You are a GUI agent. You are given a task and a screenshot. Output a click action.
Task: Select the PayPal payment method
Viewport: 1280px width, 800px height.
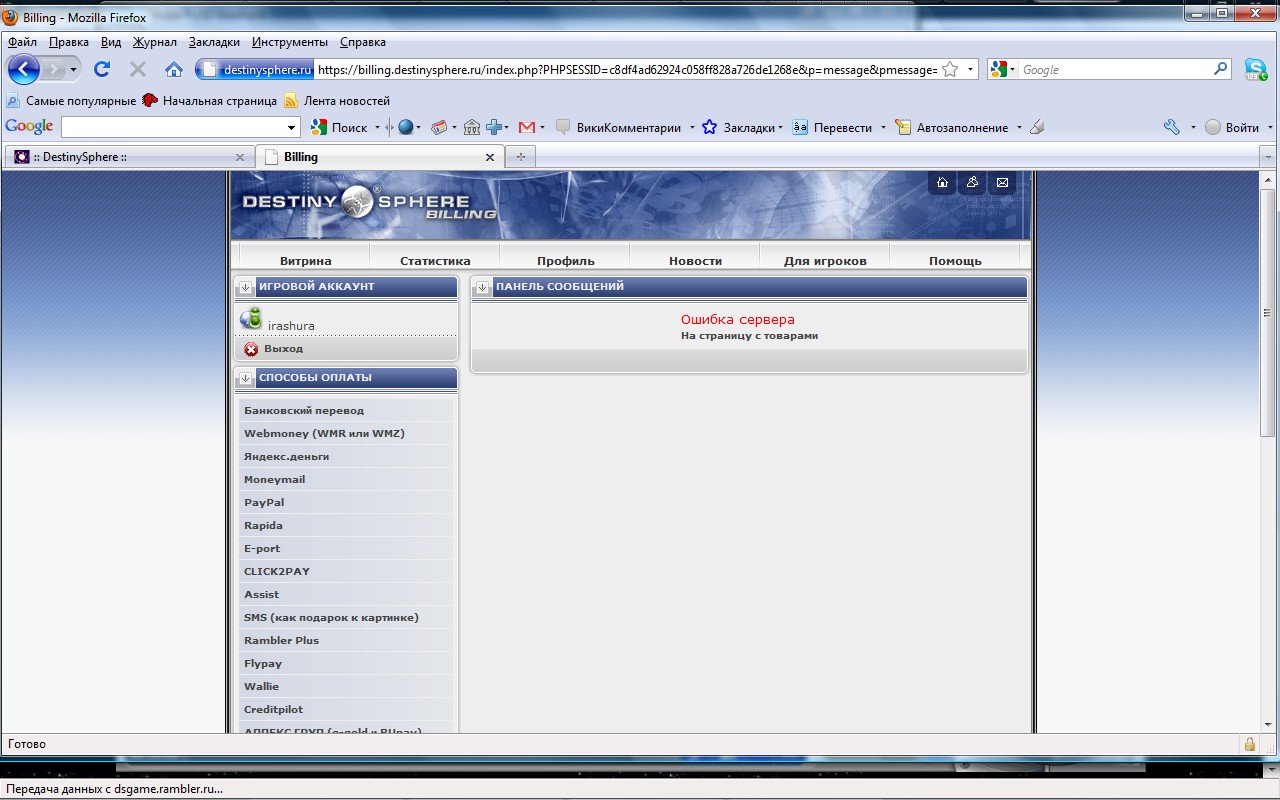264,502
